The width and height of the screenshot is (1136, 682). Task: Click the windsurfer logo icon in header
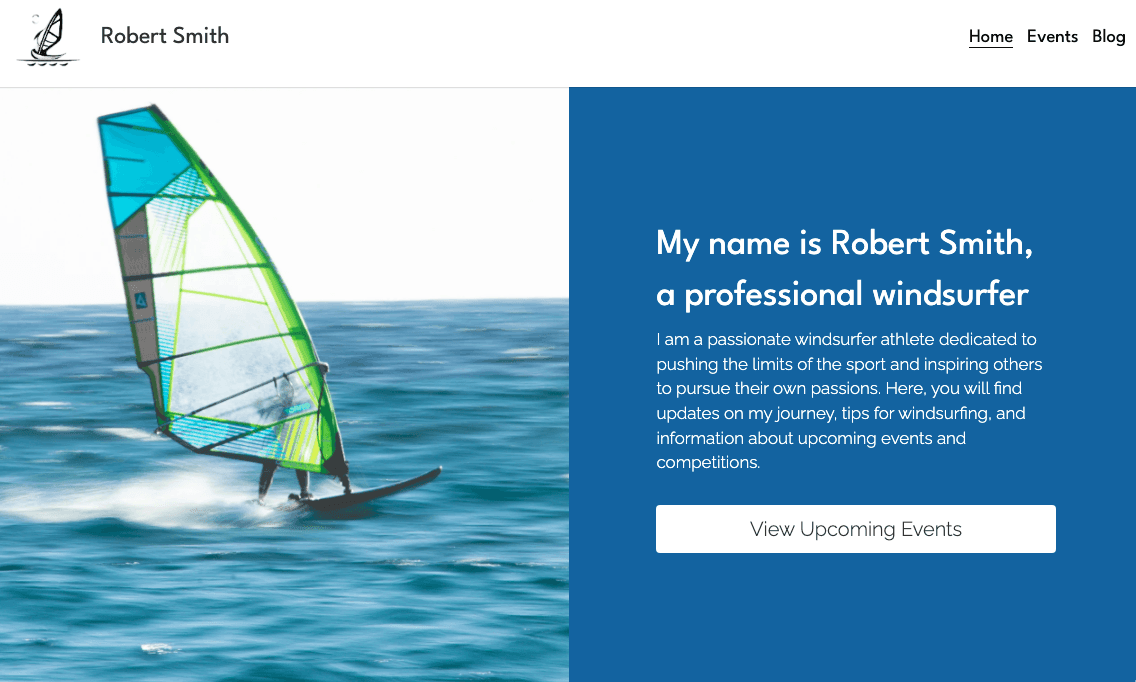(x=48, y=38)
